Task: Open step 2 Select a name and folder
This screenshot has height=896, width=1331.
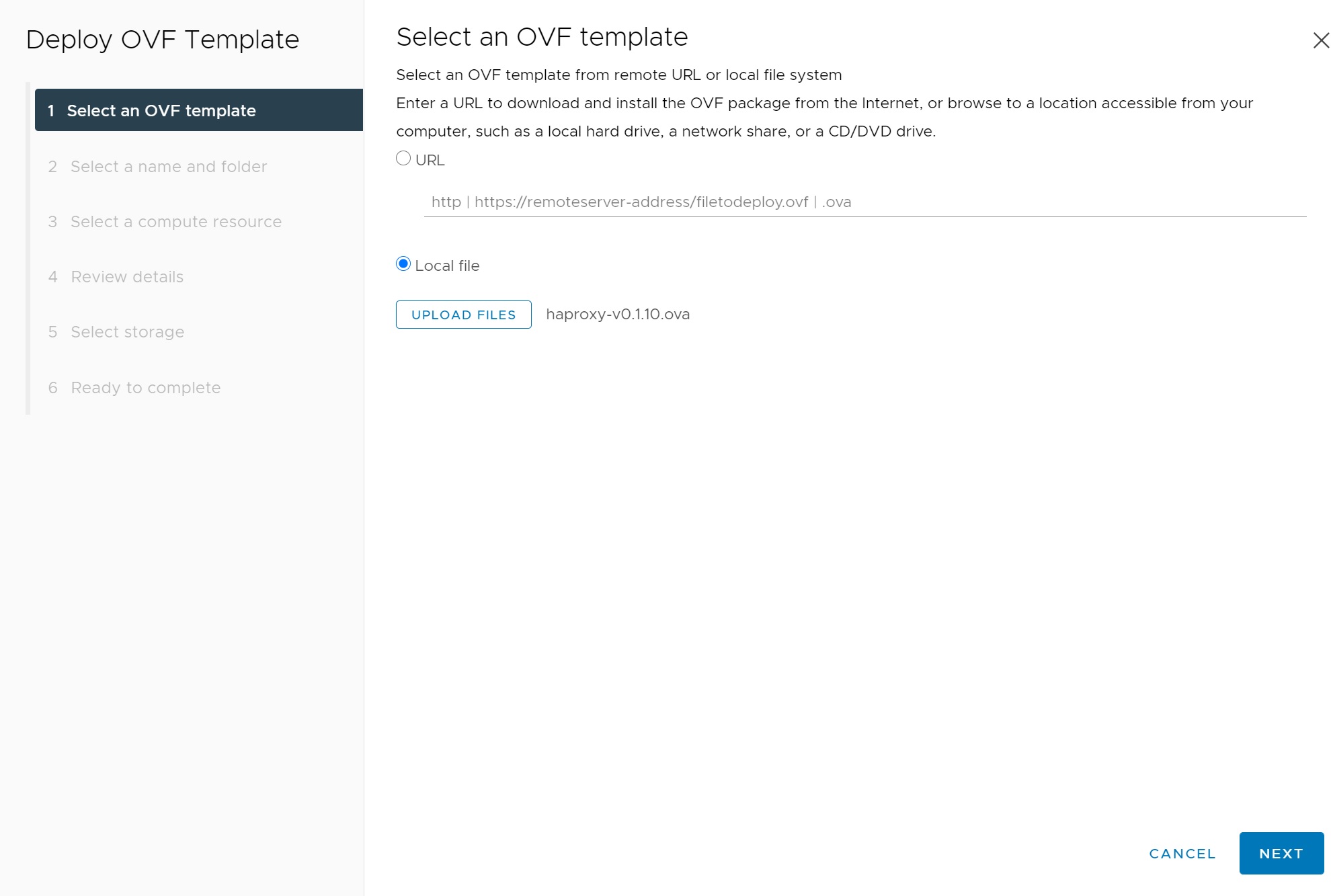Action: coord(168,167)
